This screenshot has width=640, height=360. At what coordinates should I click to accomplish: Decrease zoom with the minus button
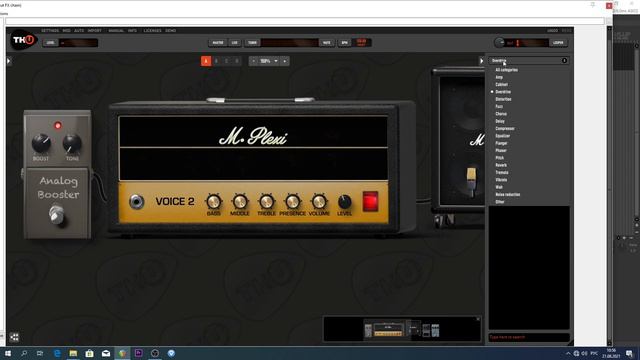tap(253, 61)
